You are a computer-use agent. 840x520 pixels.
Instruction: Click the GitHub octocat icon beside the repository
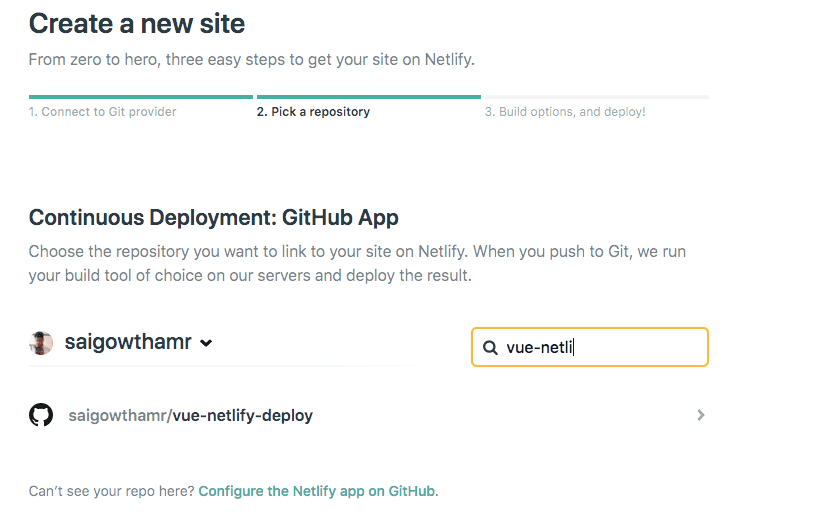[x=41, y=415]
